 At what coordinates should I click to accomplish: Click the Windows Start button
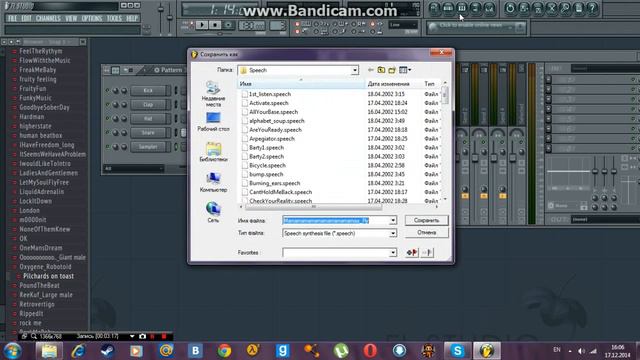pyautogui.click(x=12, y=351)
